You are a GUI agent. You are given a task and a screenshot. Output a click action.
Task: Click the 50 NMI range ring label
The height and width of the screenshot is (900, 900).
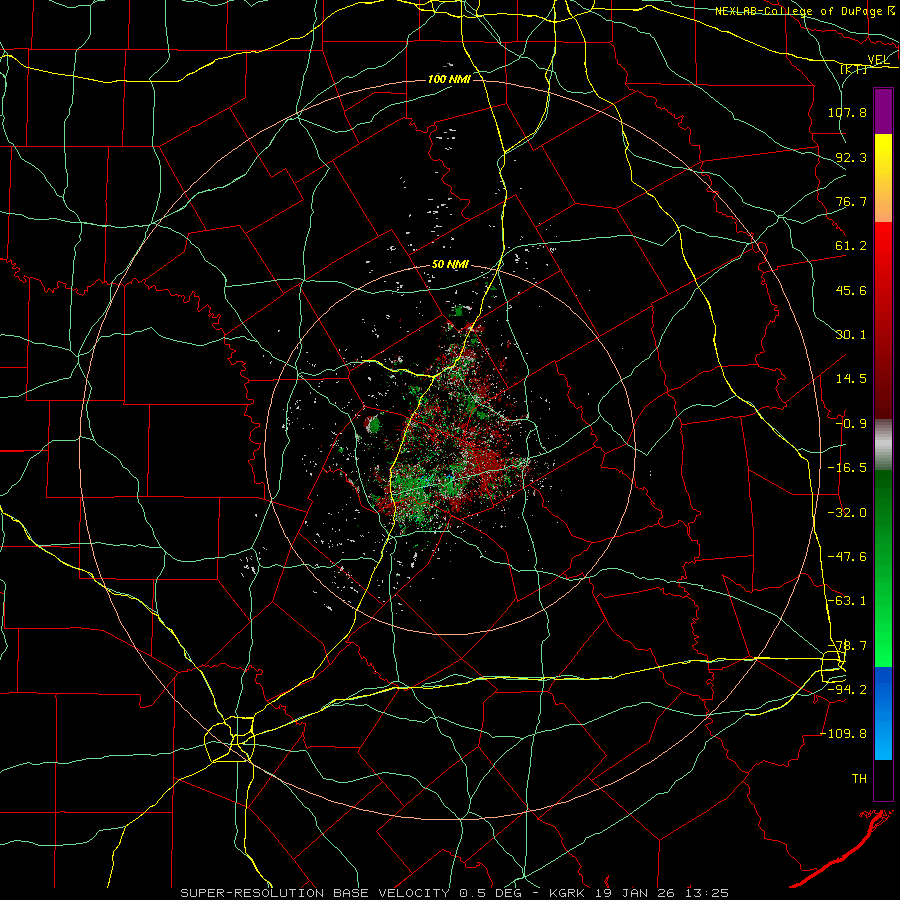coord(450,265)
